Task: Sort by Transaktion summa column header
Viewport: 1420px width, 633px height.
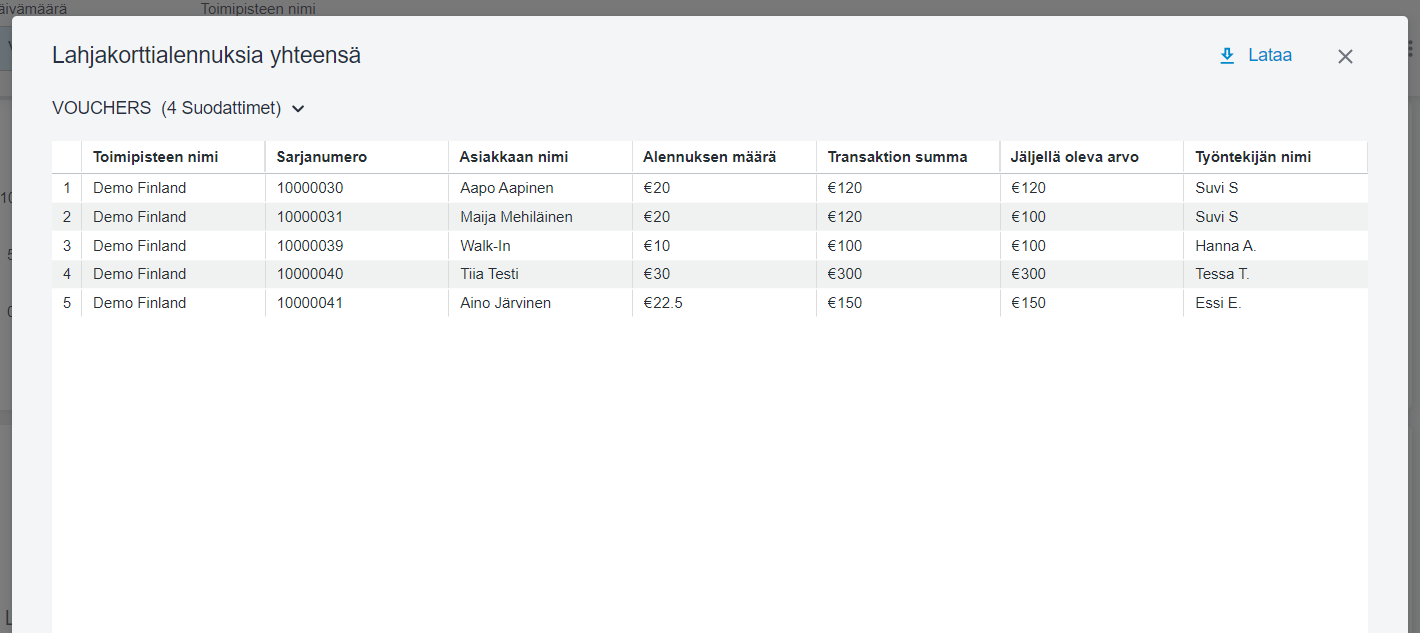Action: [x=897, y=157]
